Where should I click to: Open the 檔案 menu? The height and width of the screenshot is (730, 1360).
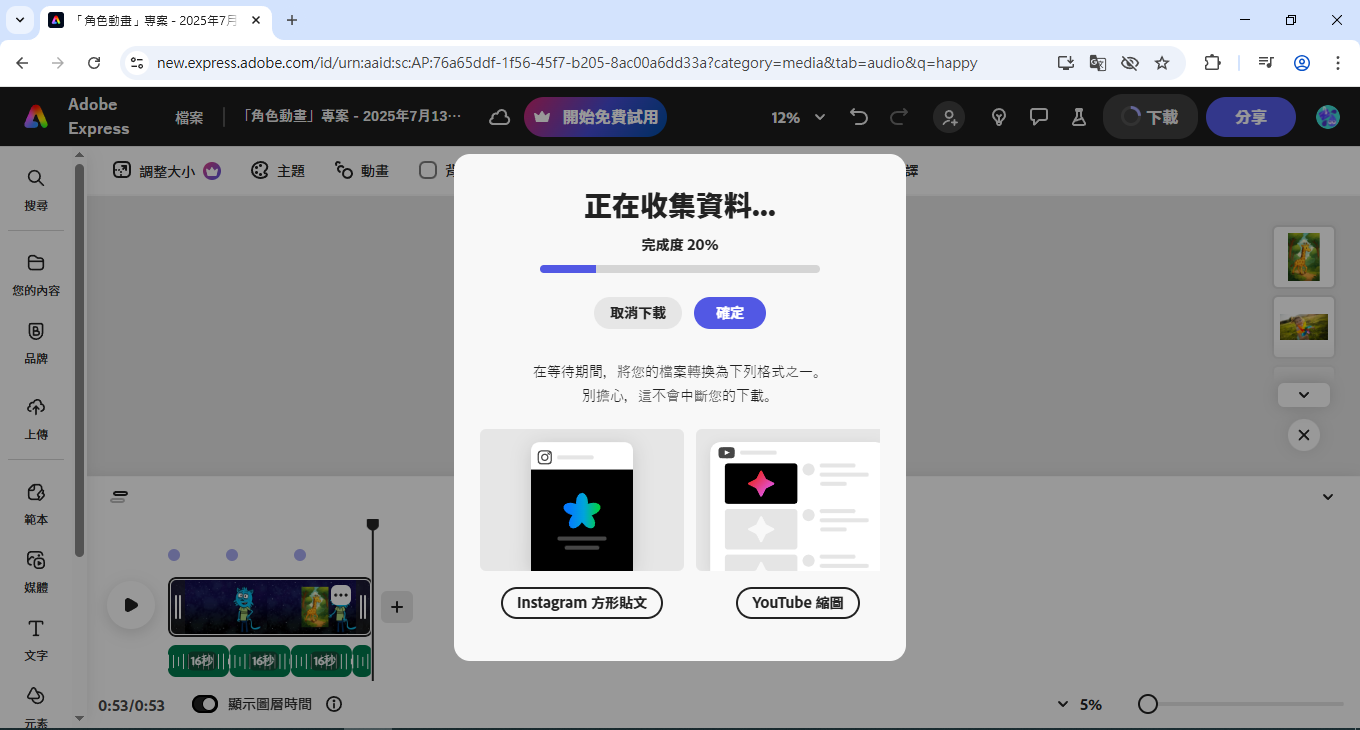tap(189, 117)
